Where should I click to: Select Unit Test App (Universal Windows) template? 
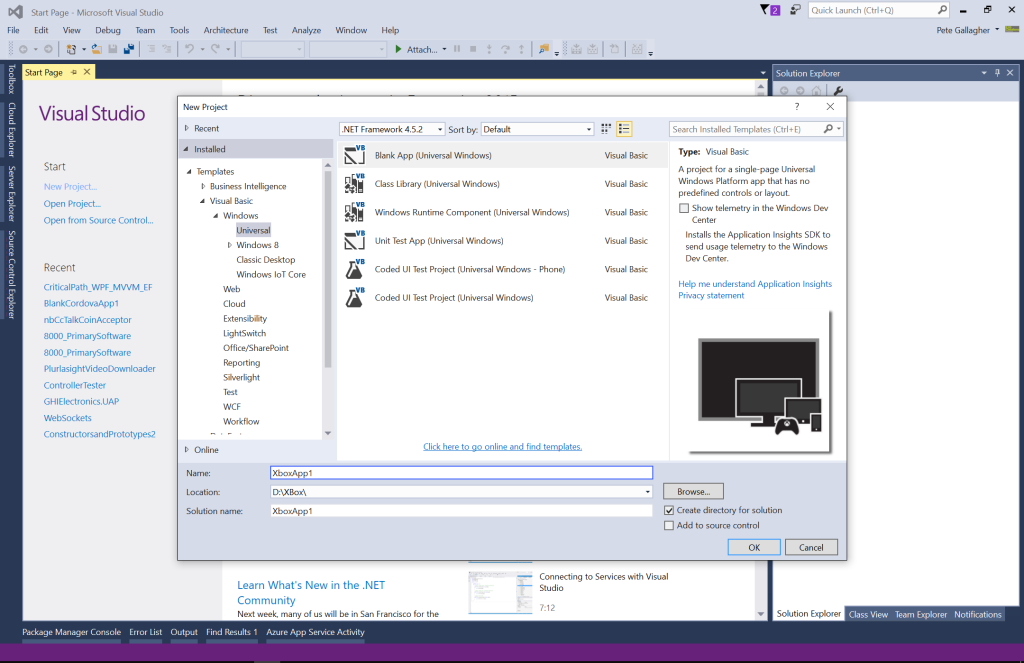pos(503,241)
